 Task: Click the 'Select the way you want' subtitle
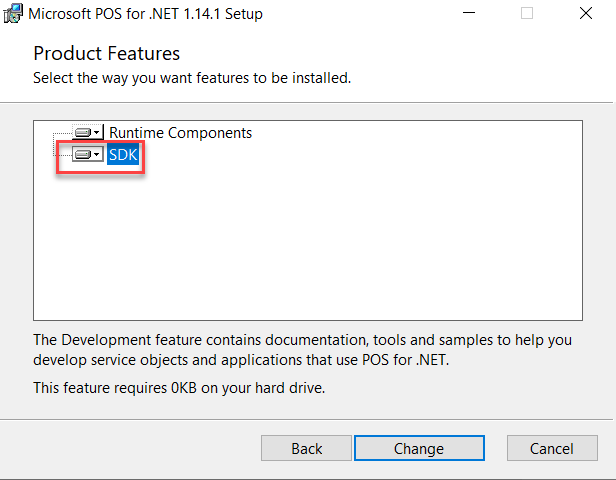192,77
